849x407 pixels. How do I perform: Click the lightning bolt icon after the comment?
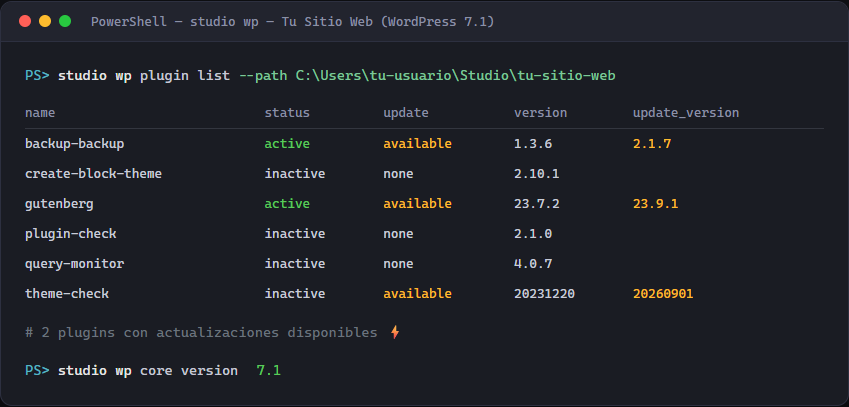[x=395, y=332]
